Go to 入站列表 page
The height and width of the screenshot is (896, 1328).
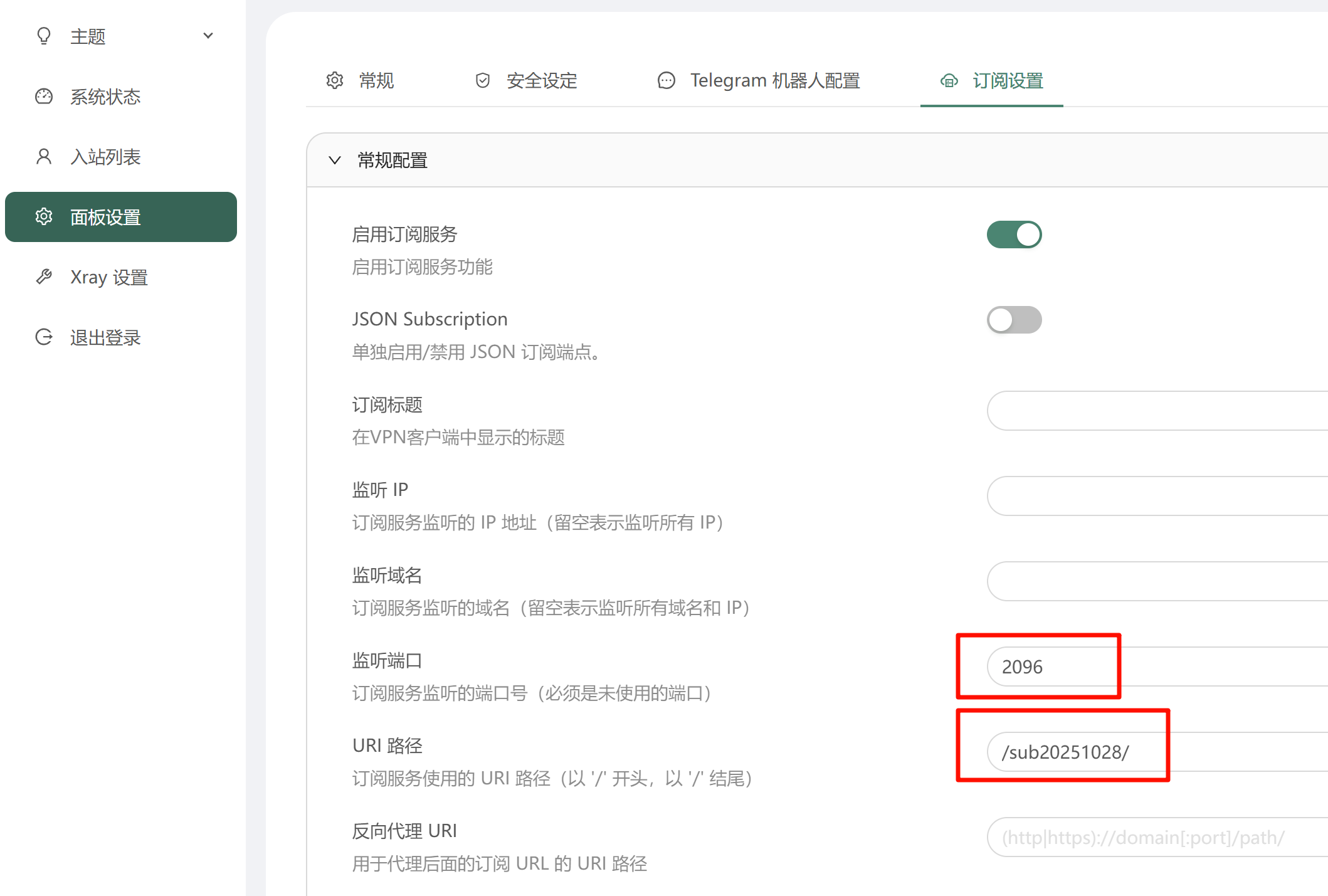pos(105,156)
